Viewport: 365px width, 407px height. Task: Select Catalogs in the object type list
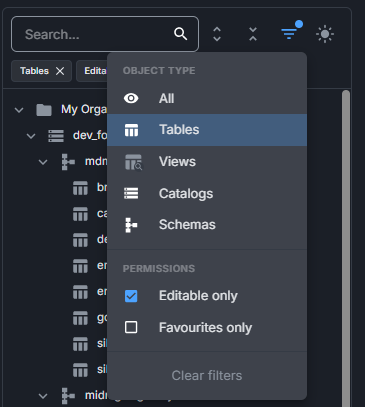pyautogui.click(x=207, y=193)
